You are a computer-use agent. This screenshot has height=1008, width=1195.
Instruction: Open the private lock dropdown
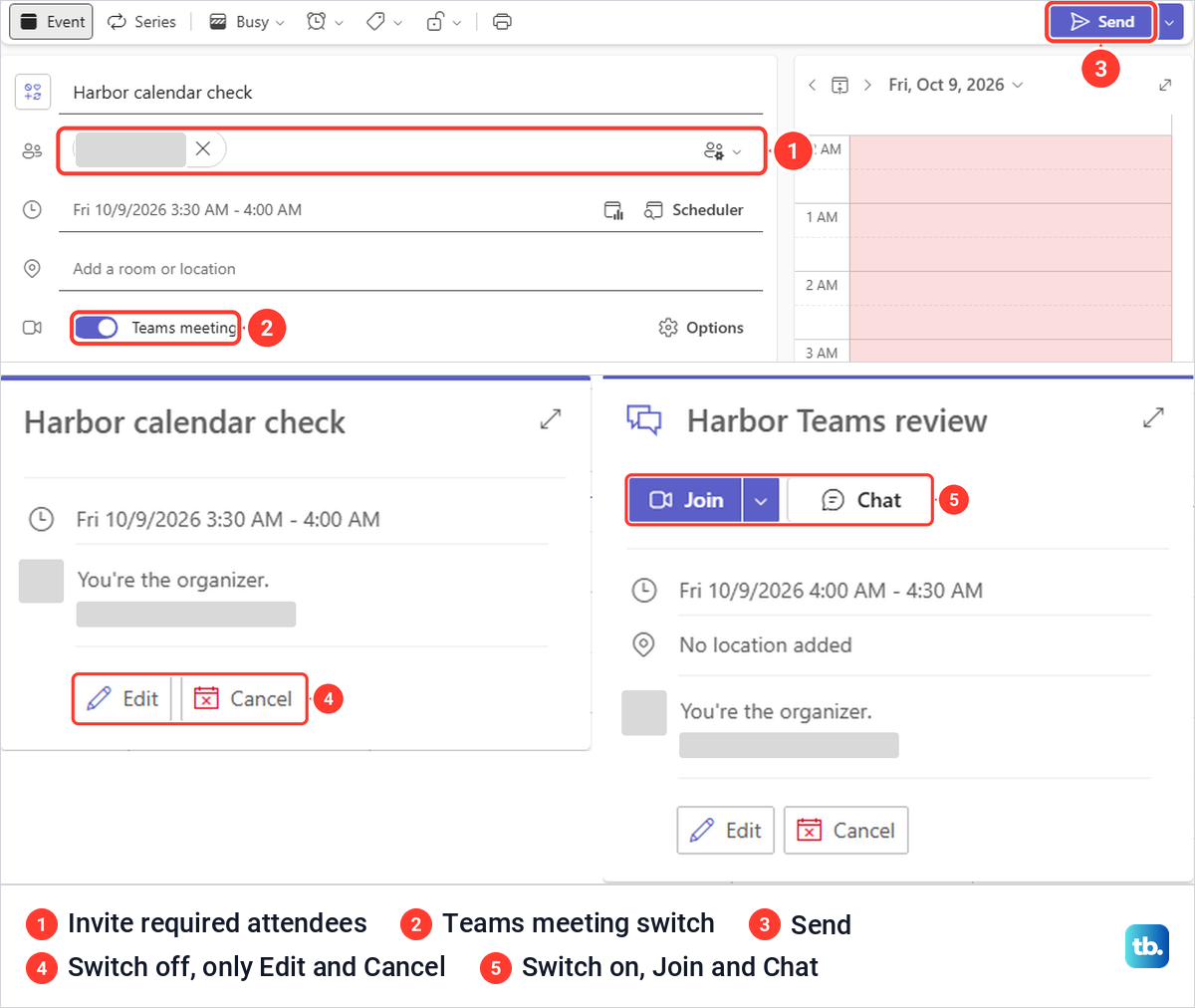tap(444, 22)
